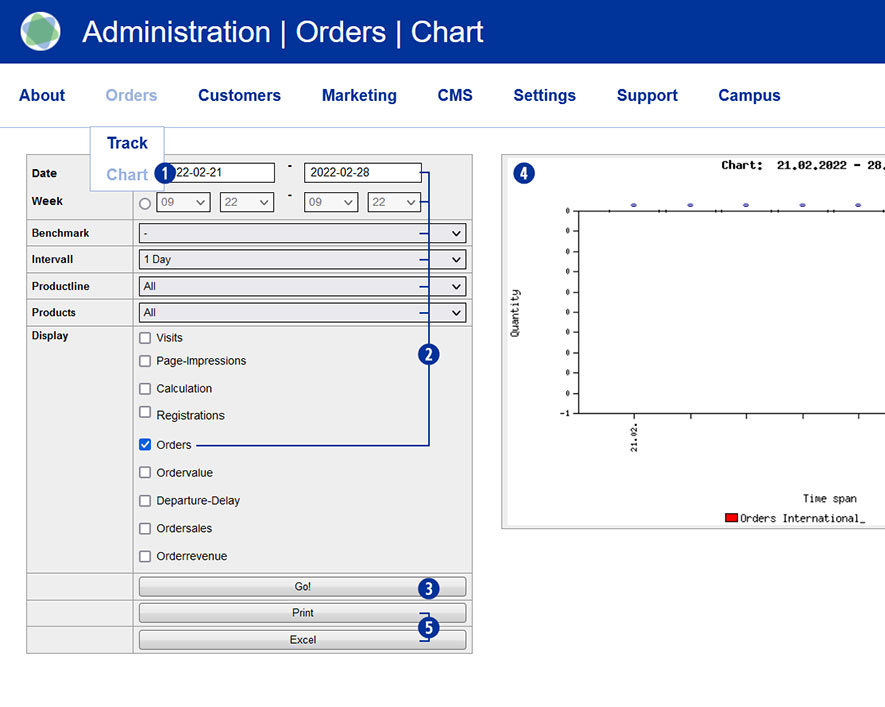Click the end date field 2022-02-28
Screen dimensions: 885x707
pyautogui.click(x=362, y=173)
